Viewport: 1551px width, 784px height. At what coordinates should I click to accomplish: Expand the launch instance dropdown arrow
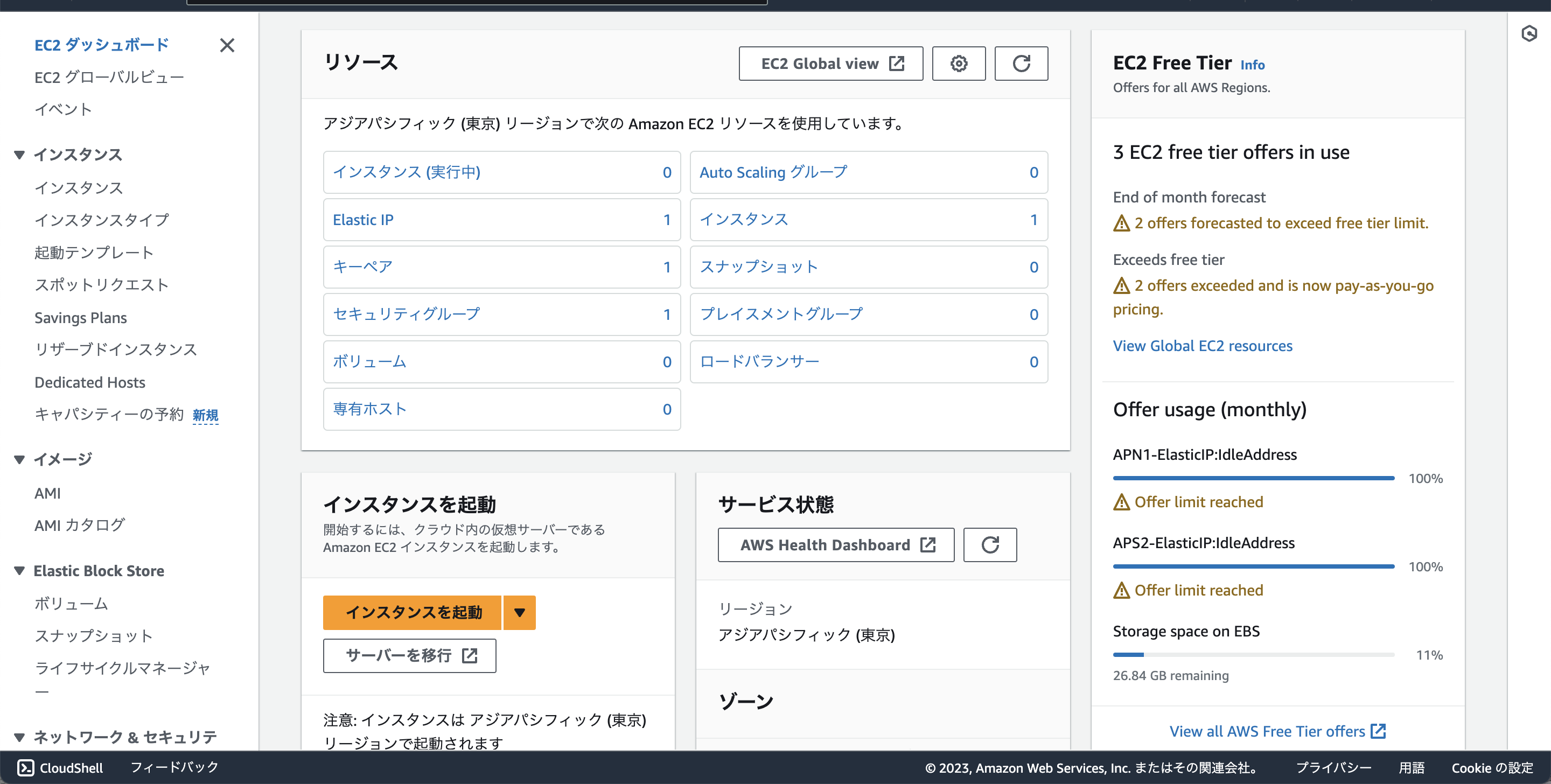(x=519, y=612)
